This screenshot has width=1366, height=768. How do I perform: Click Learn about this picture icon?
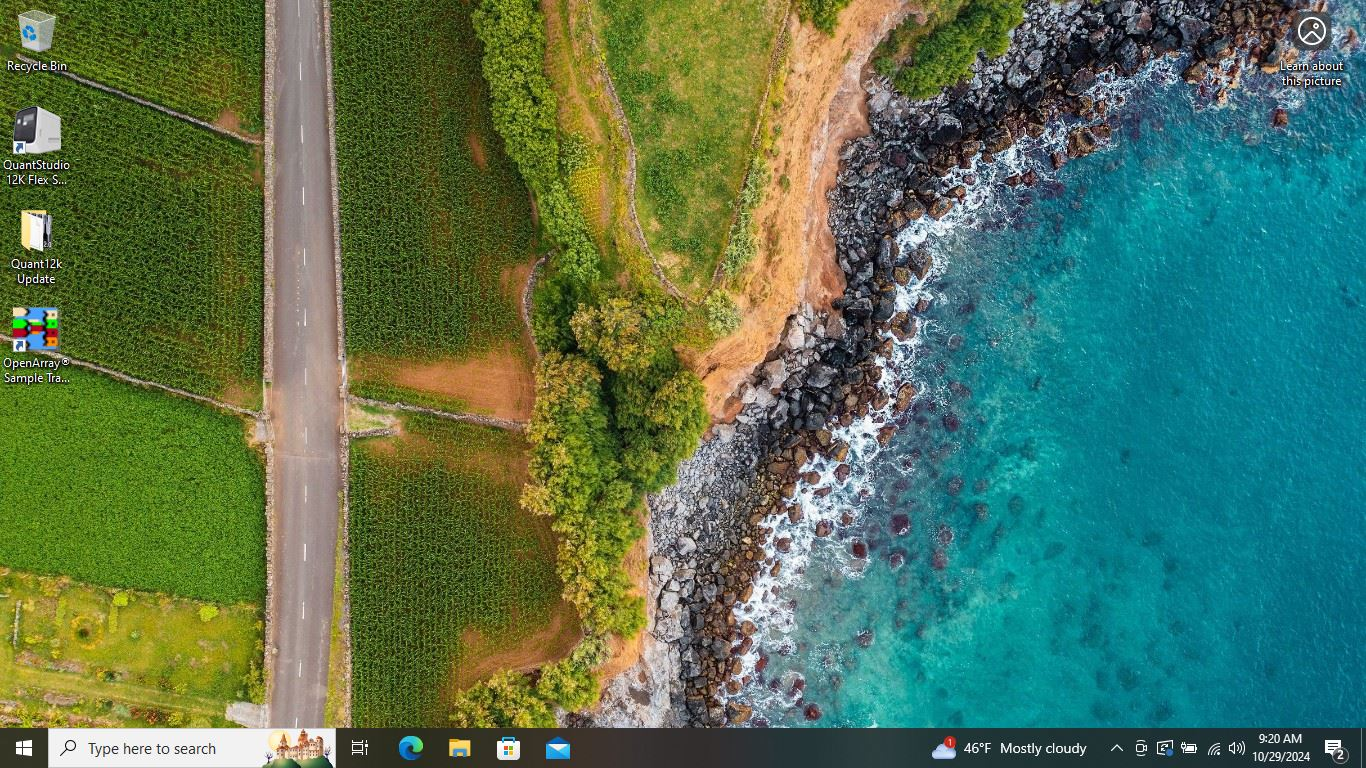[x=1311, y=50]
